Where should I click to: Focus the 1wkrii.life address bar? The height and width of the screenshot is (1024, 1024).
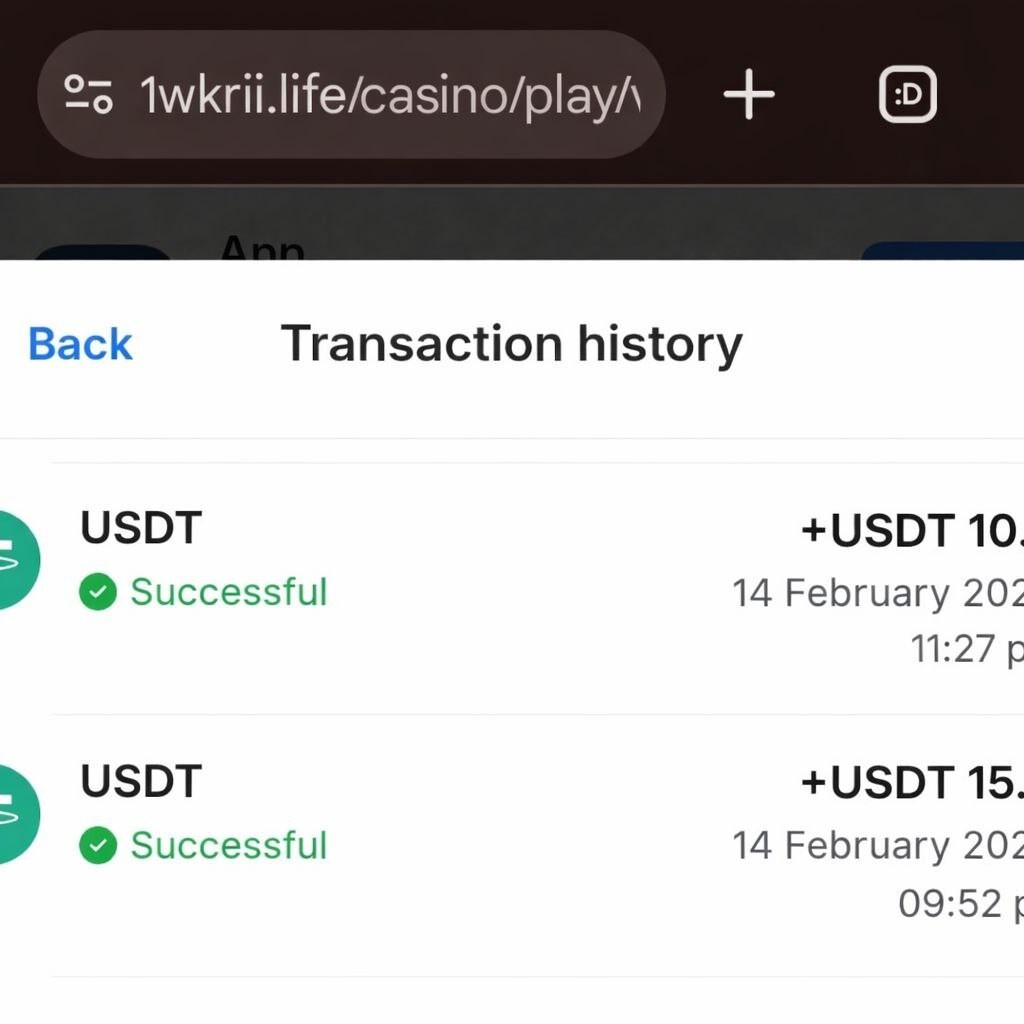tap(390, 95)
